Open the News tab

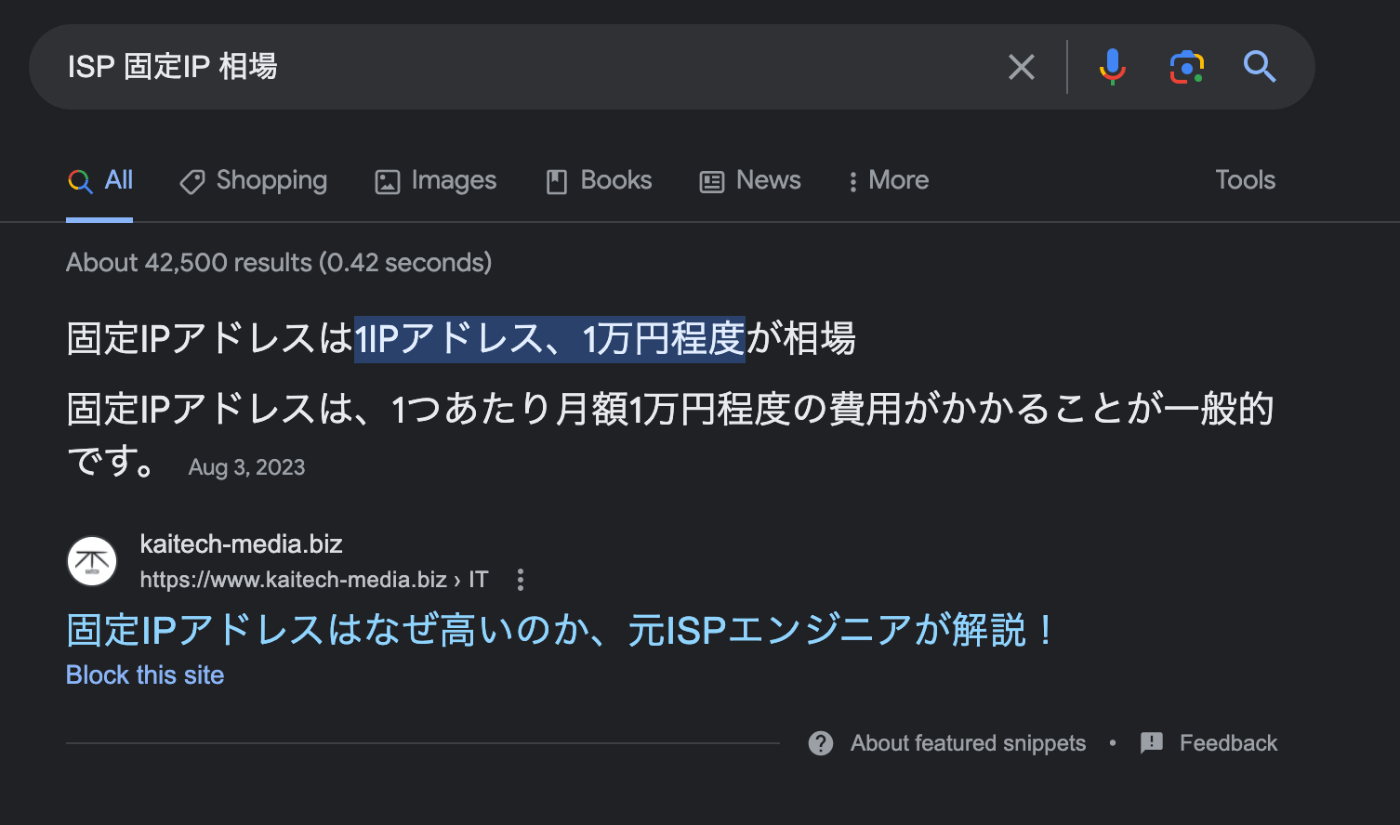[x=750, y=180]
